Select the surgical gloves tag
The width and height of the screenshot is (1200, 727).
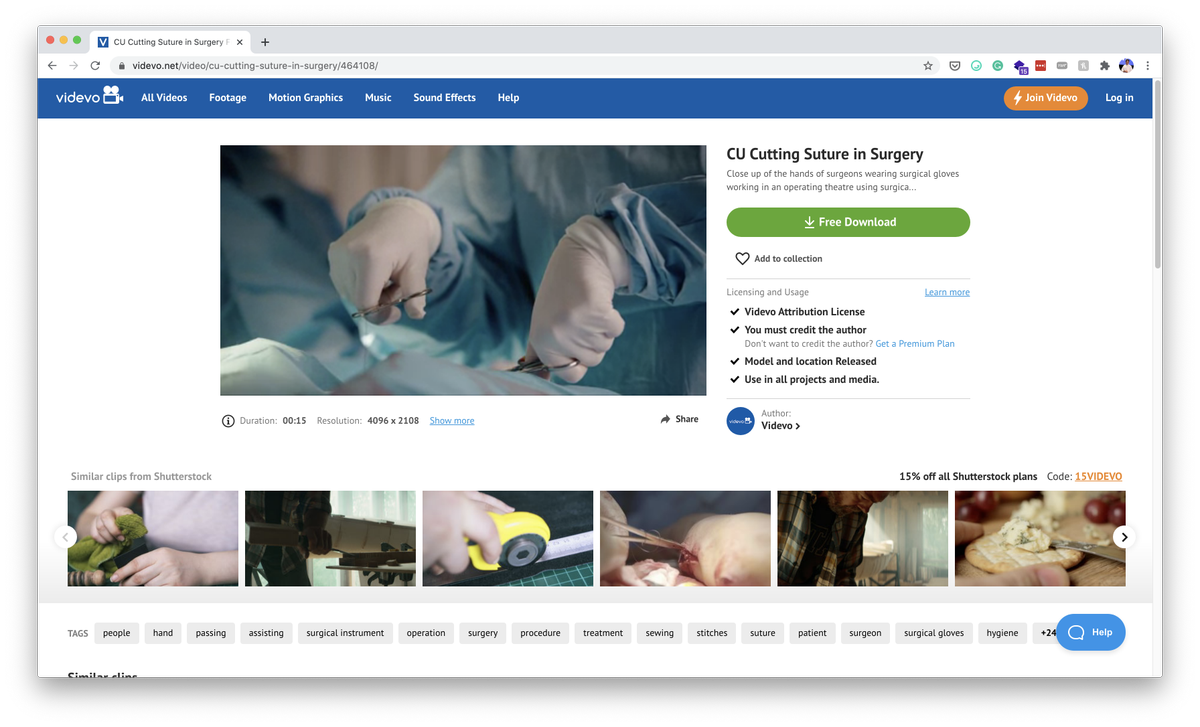point(934,633)
